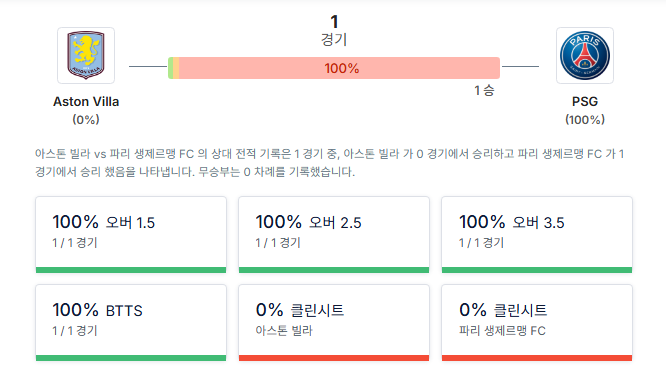The width and height of the screenshot is (666, 372).
Task: Select the 오버 3.5 stat card
Action: tap(537, 234)
